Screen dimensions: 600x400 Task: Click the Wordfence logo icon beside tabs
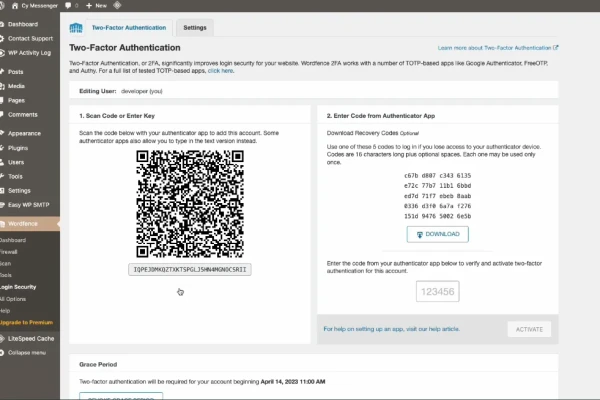click(76, 28)
